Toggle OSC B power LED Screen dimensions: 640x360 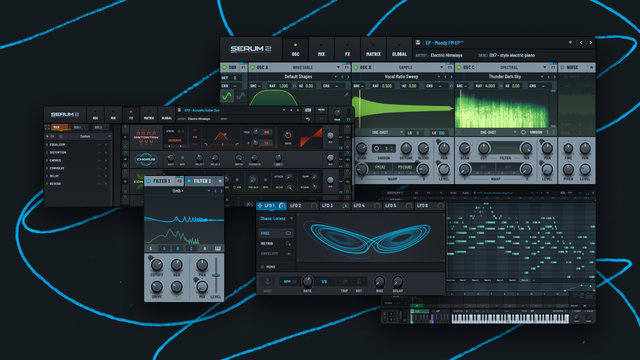click(x=356, y=67)
